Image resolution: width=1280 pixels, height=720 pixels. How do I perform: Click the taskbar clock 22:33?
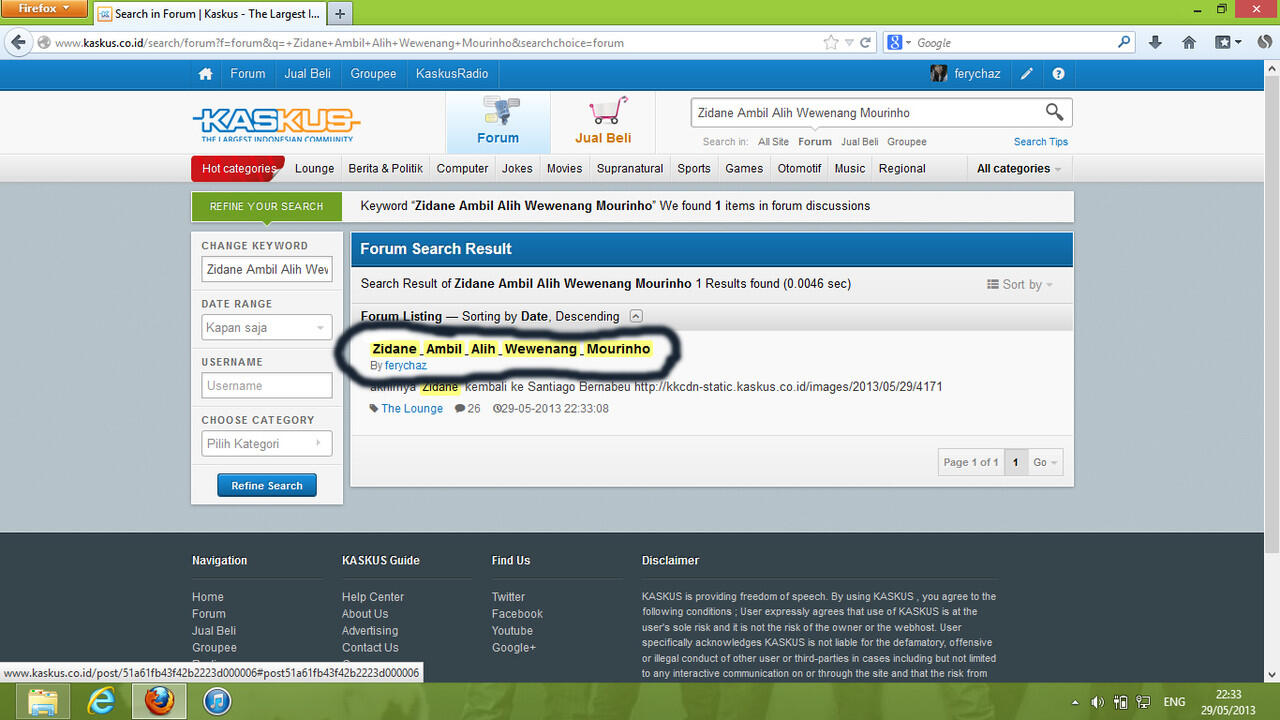coord(1228,694)
